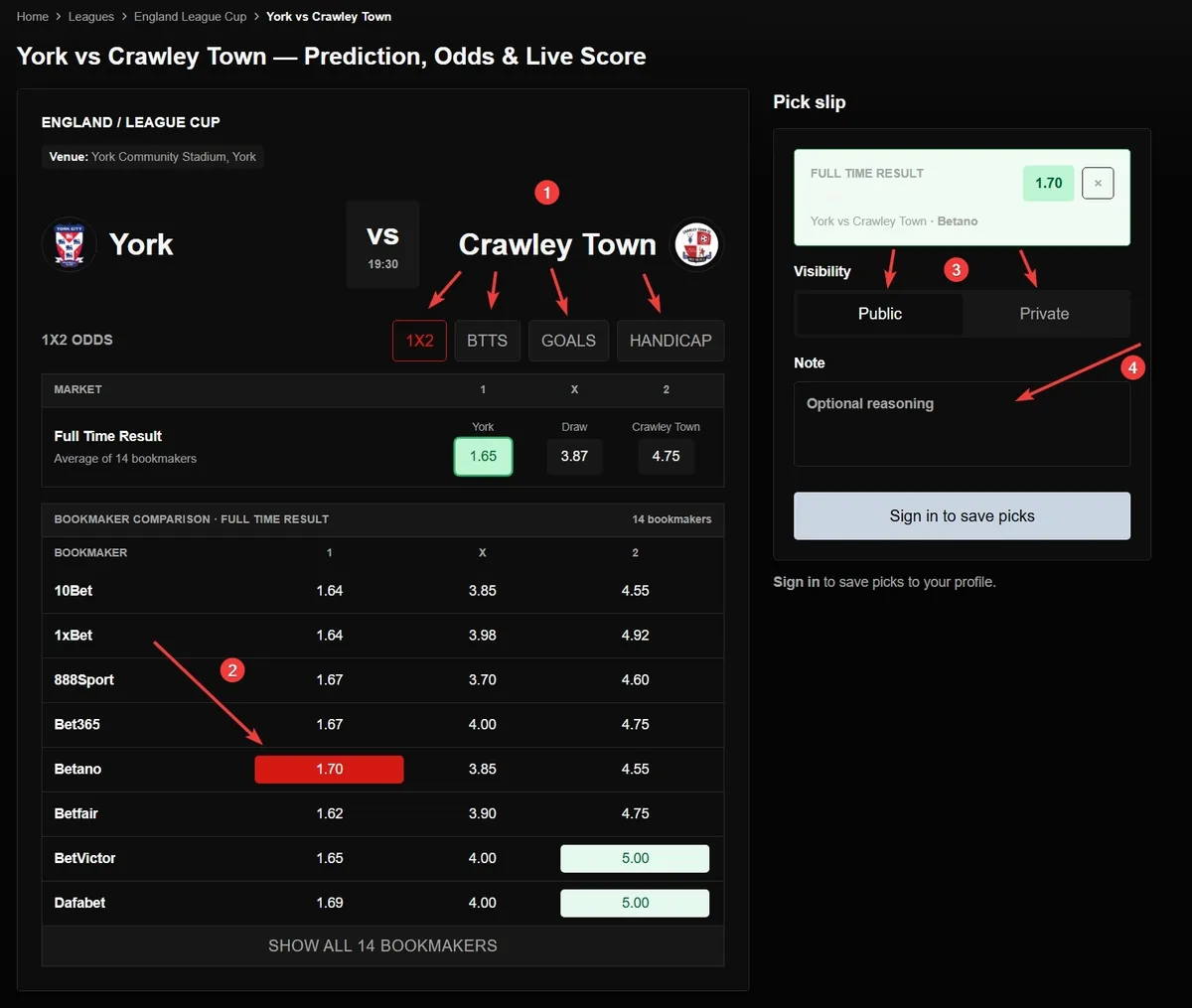Click the Optional reasoning note field
This screenshot has width=1192, height=1008.
(962, 424)
